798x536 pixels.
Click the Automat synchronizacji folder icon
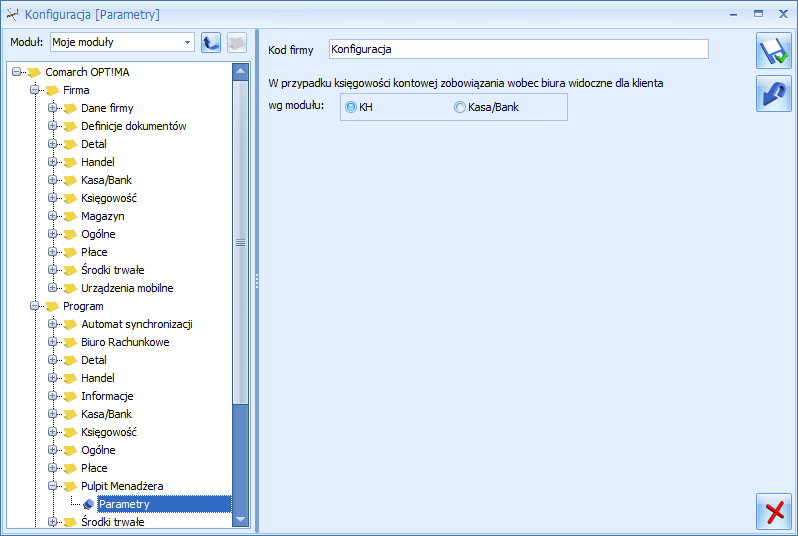(x=70, y=324)
